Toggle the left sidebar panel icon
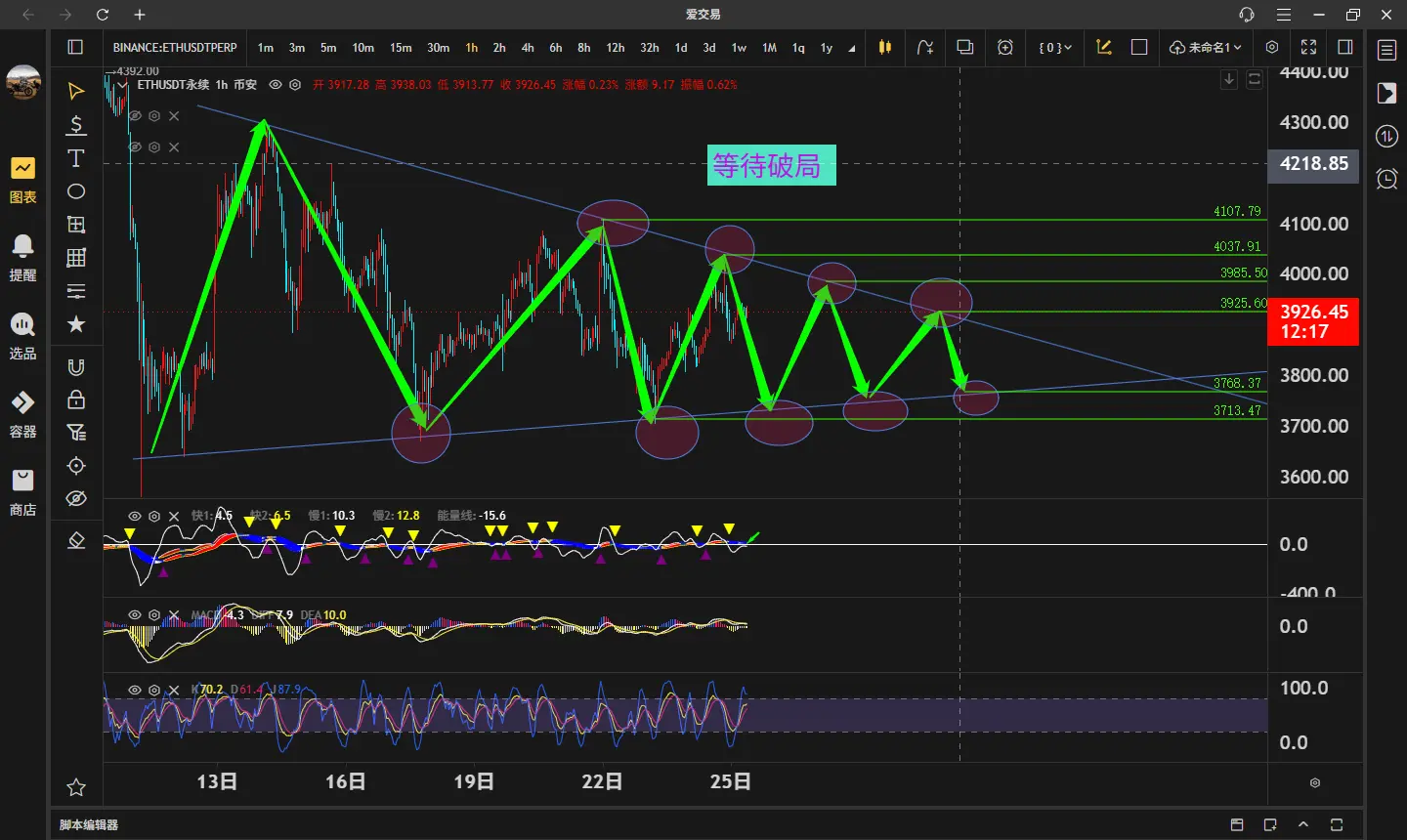Viewport: 1407px width, 840px height. tap(75, 47)
